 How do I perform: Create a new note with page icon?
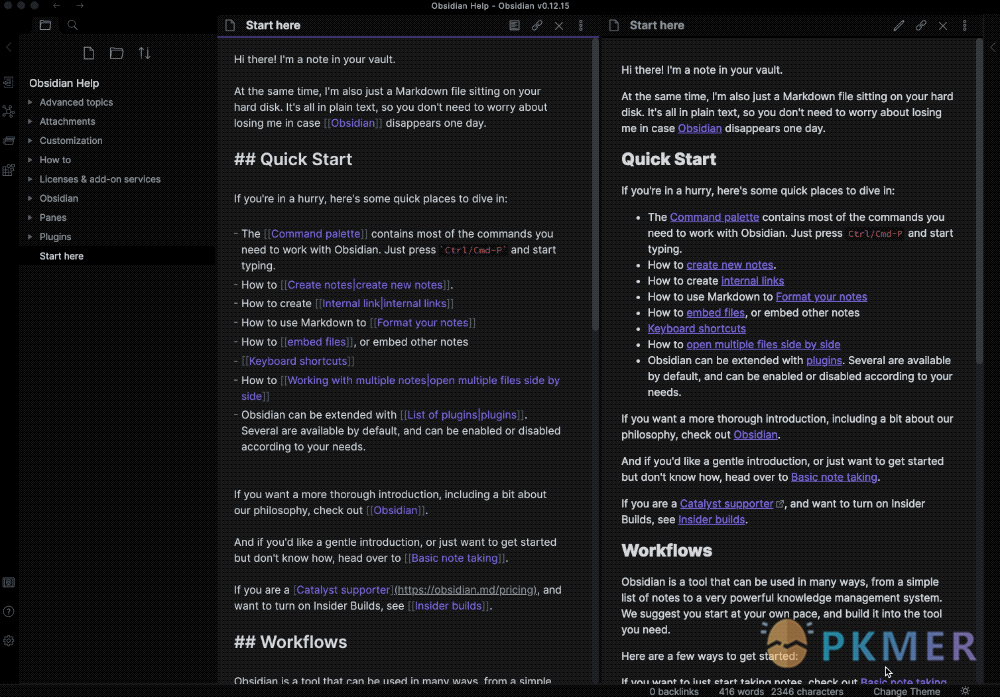click(x=89, y=53)
